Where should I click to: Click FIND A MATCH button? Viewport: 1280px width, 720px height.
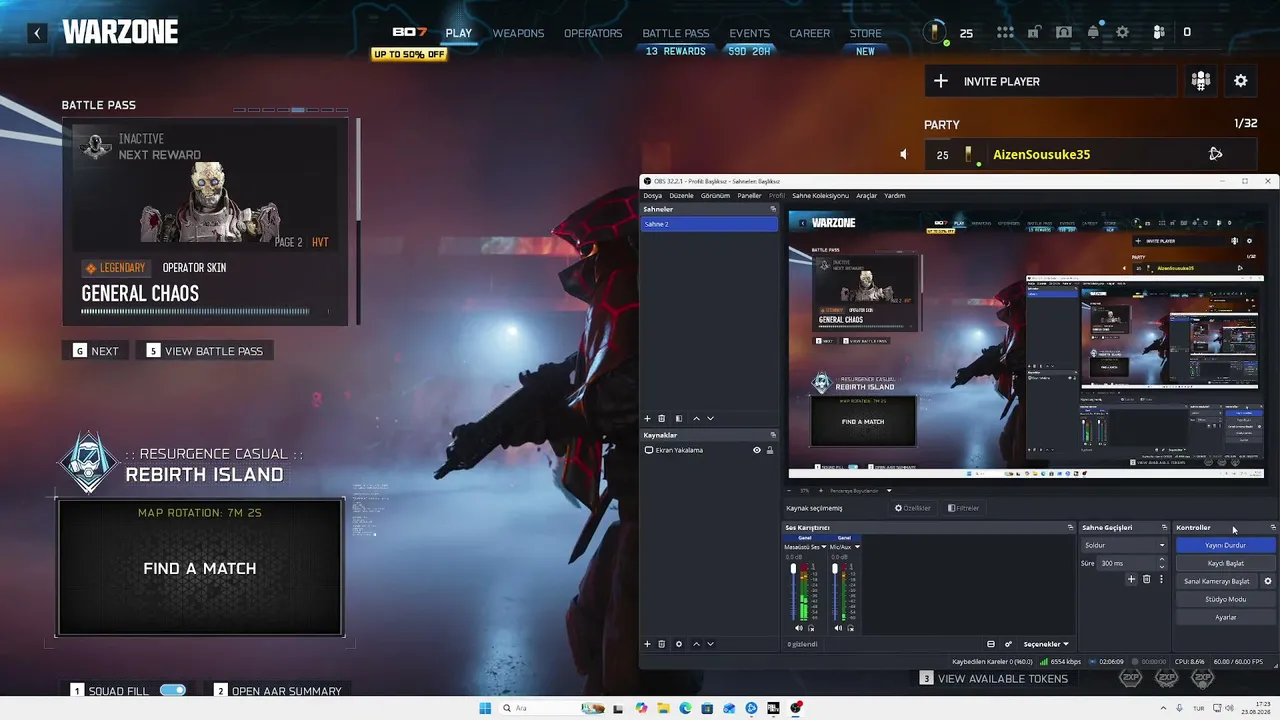pyautogui.click(x=200, y=568)
